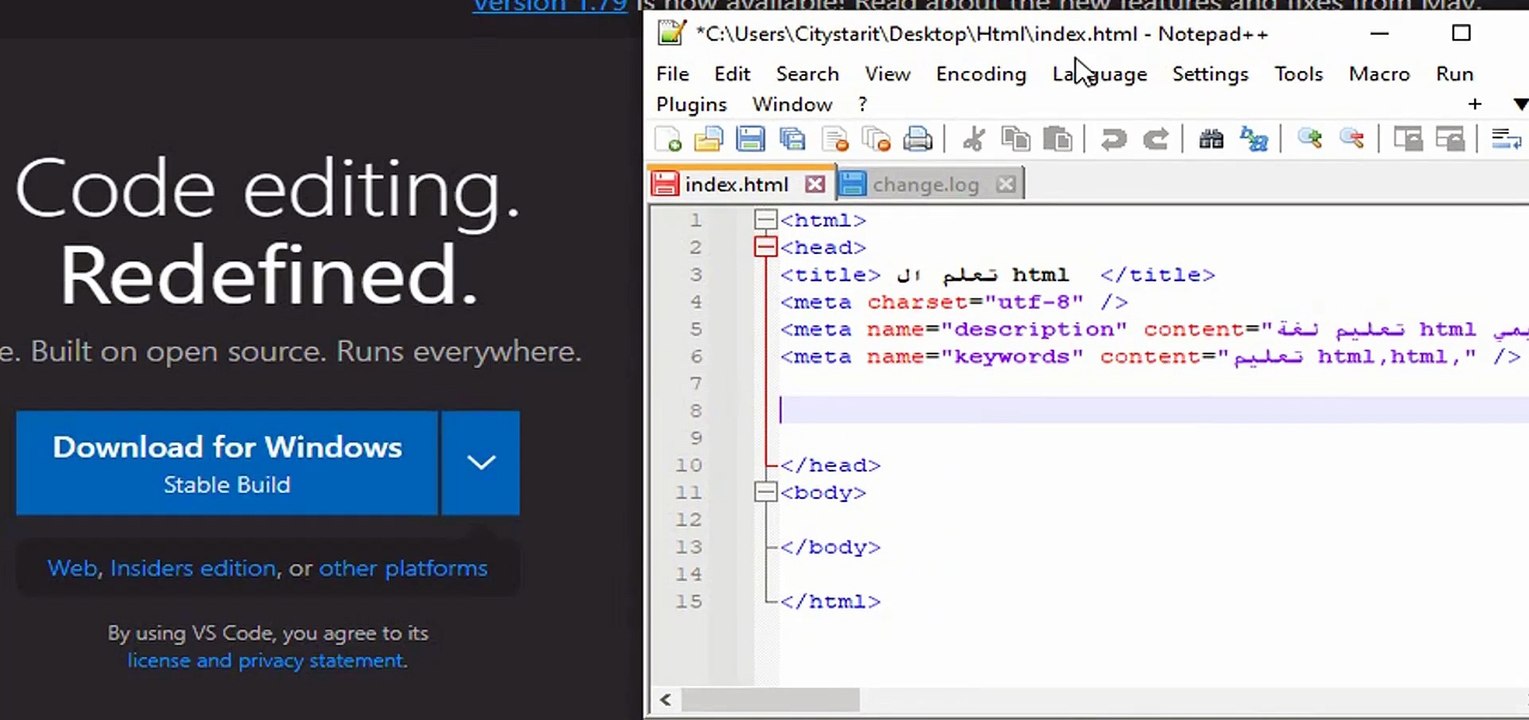Image resolution: width=1529 pixels, height=720 pixels.
Task: Open the Tools menu
Action: pos(1298,74)
